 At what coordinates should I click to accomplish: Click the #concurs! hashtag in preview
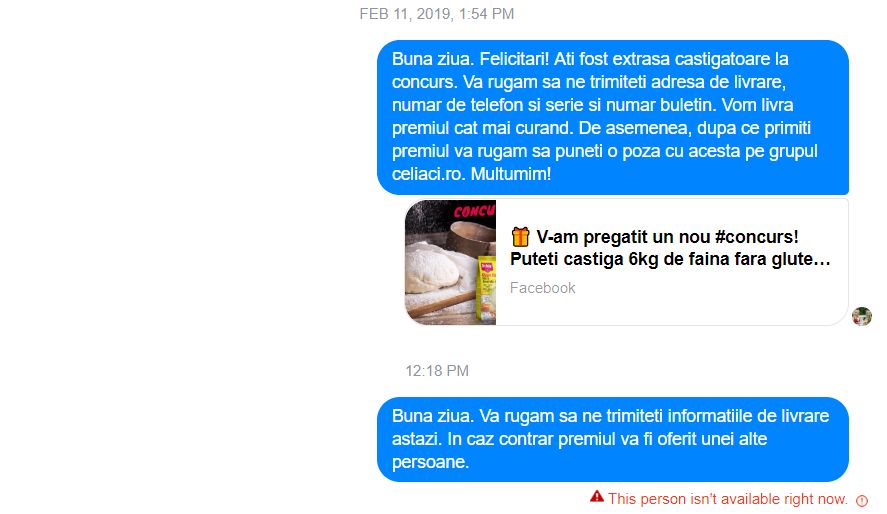[757, 236]
